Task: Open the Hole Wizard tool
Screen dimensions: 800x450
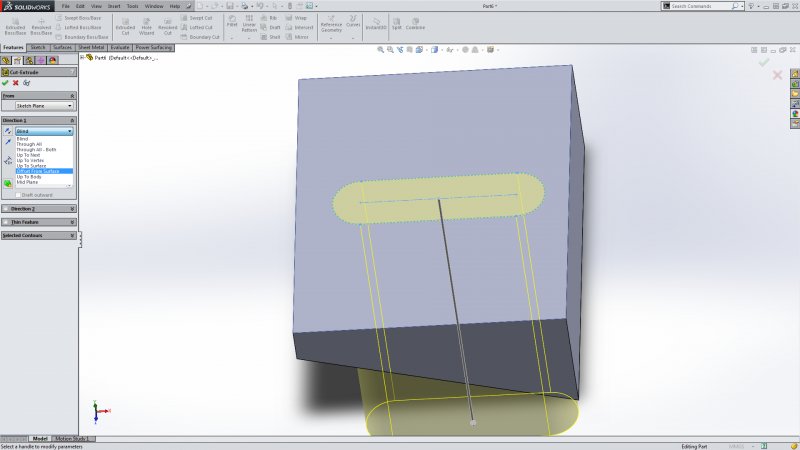Action: (146, 27)
